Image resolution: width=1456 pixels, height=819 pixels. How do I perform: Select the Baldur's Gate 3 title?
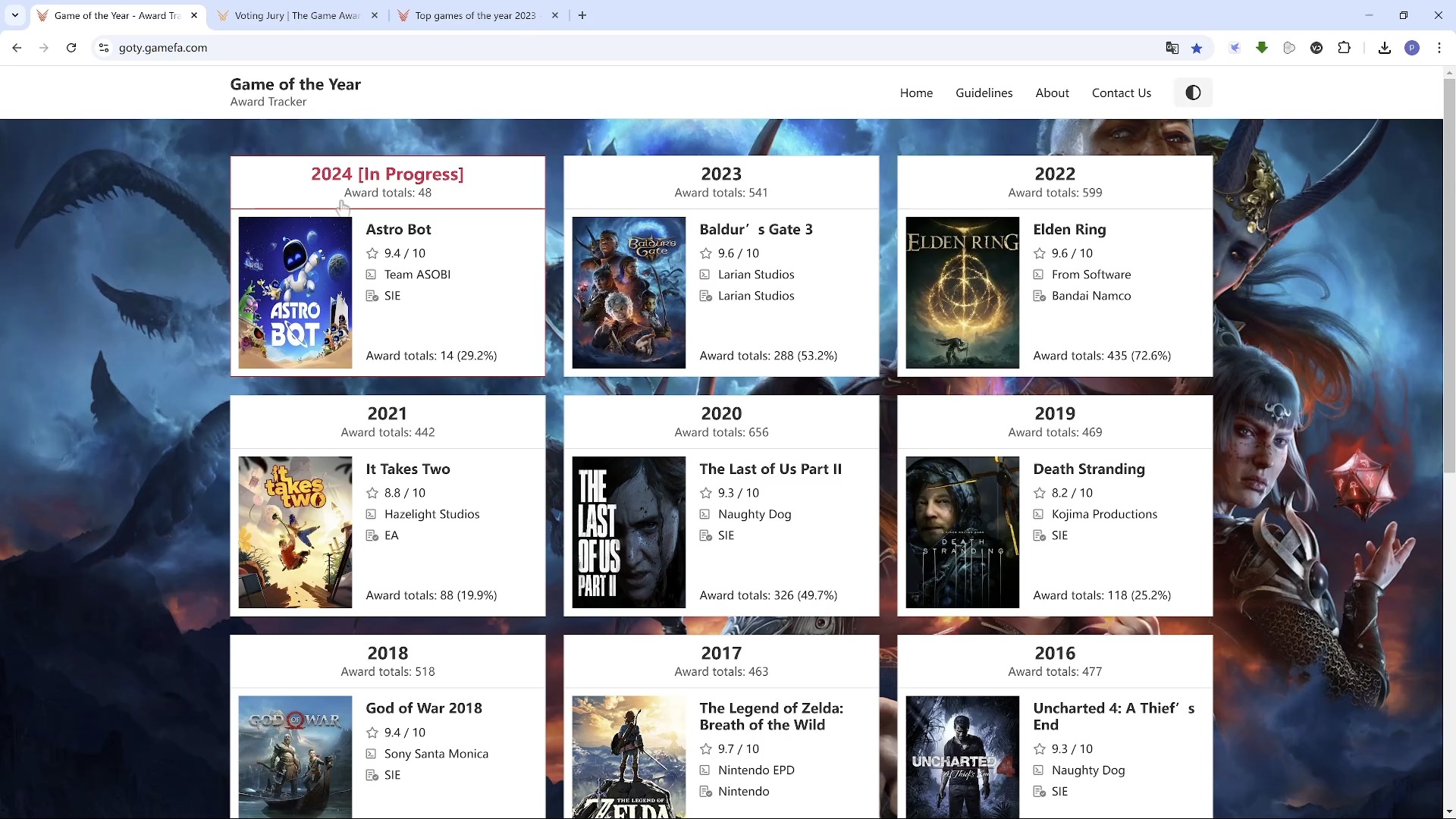755,229
